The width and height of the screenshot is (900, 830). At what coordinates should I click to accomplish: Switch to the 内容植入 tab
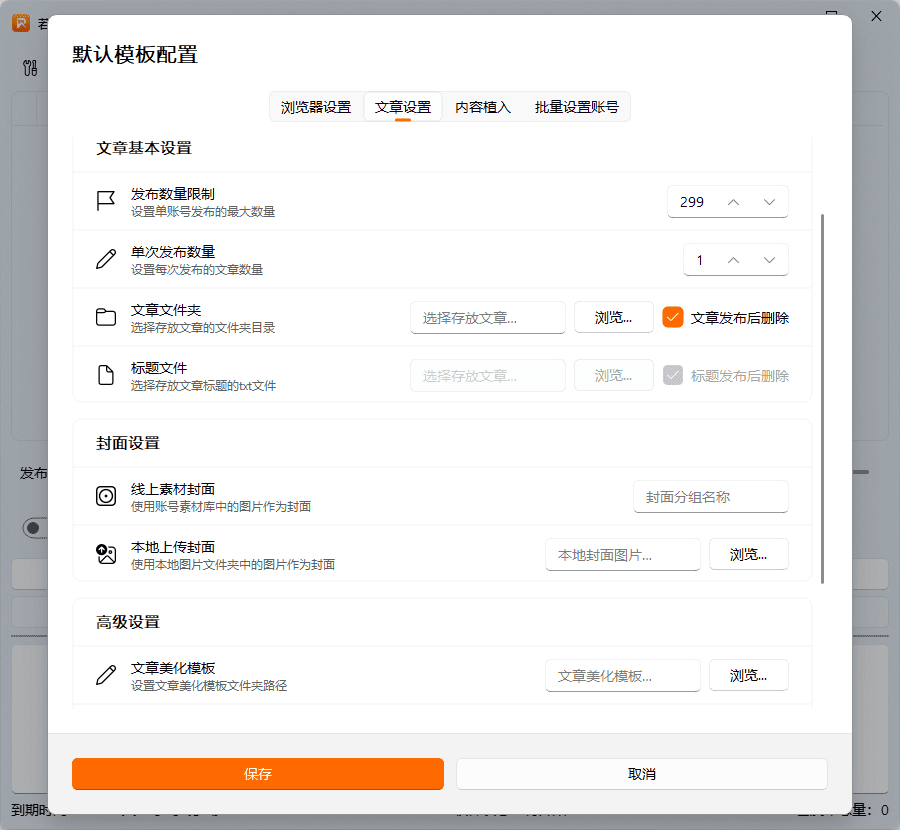[483, 107]
